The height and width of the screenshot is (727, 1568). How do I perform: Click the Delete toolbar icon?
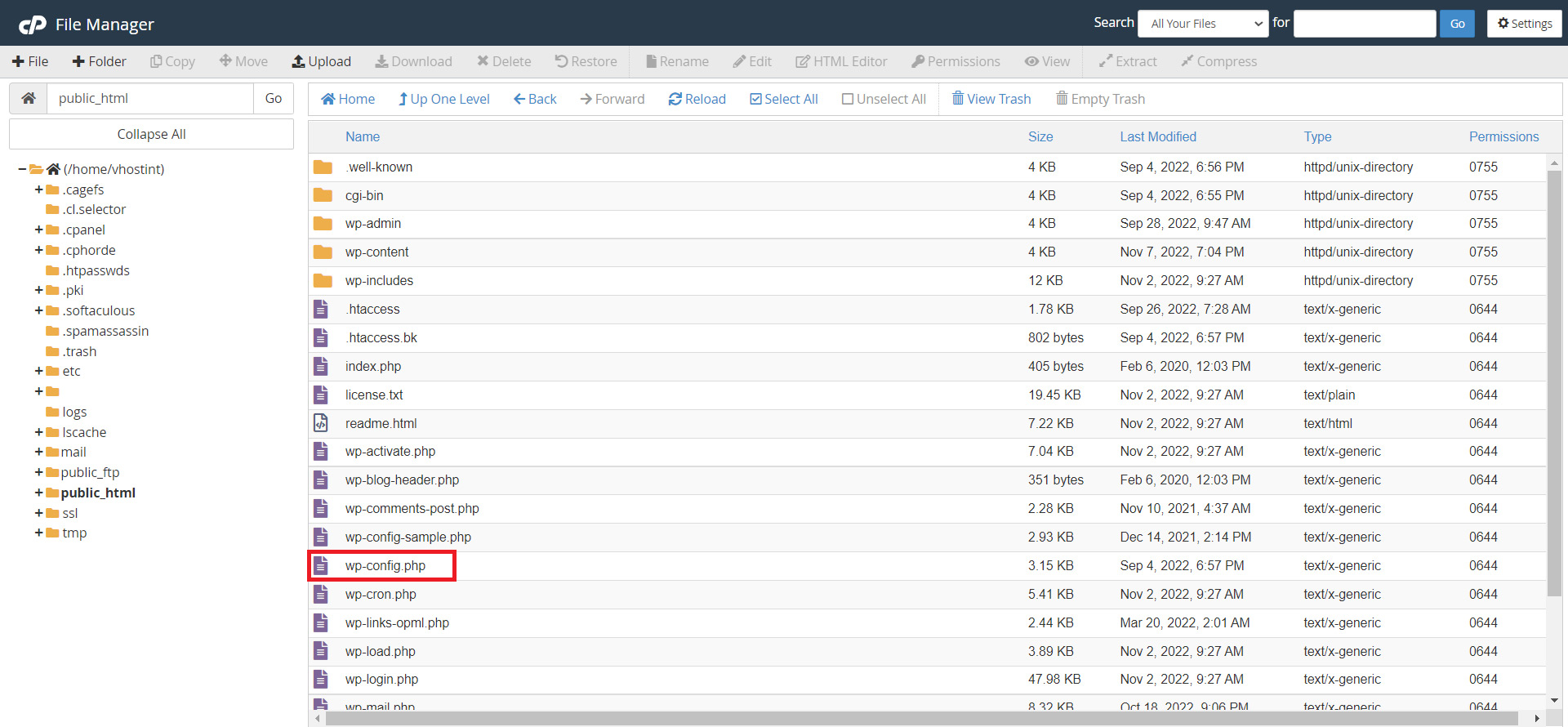[x=483, y=61]
